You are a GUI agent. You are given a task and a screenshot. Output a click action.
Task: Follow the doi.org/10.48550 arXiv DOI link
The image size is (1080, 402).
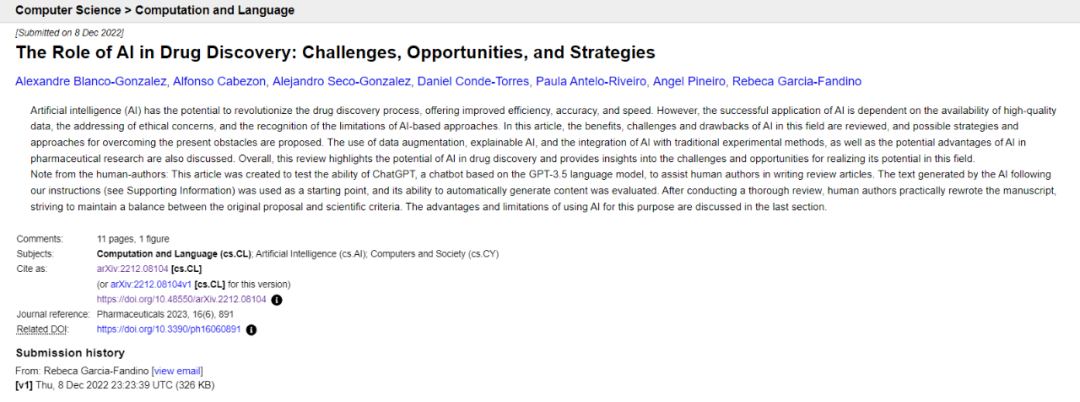tap(182, 299)
